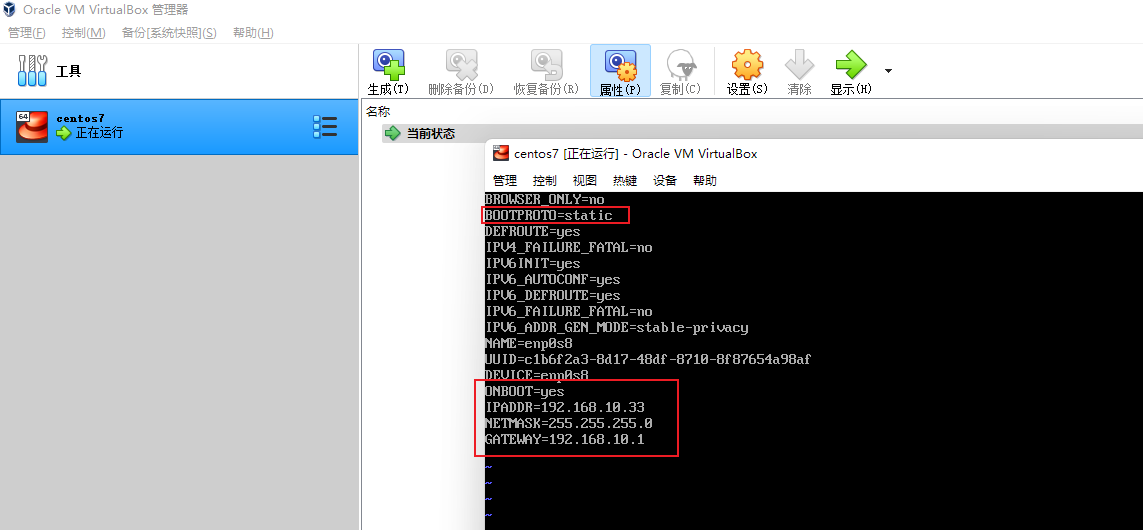Open the 管理 menu in centos7 VM window
Screen dimensions: 1143x530
504,181
